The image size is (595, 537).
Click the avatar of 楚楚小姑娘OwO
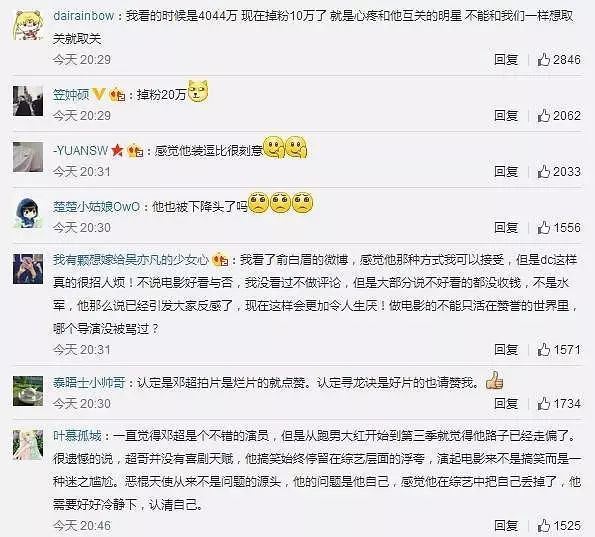pos(28,213)
